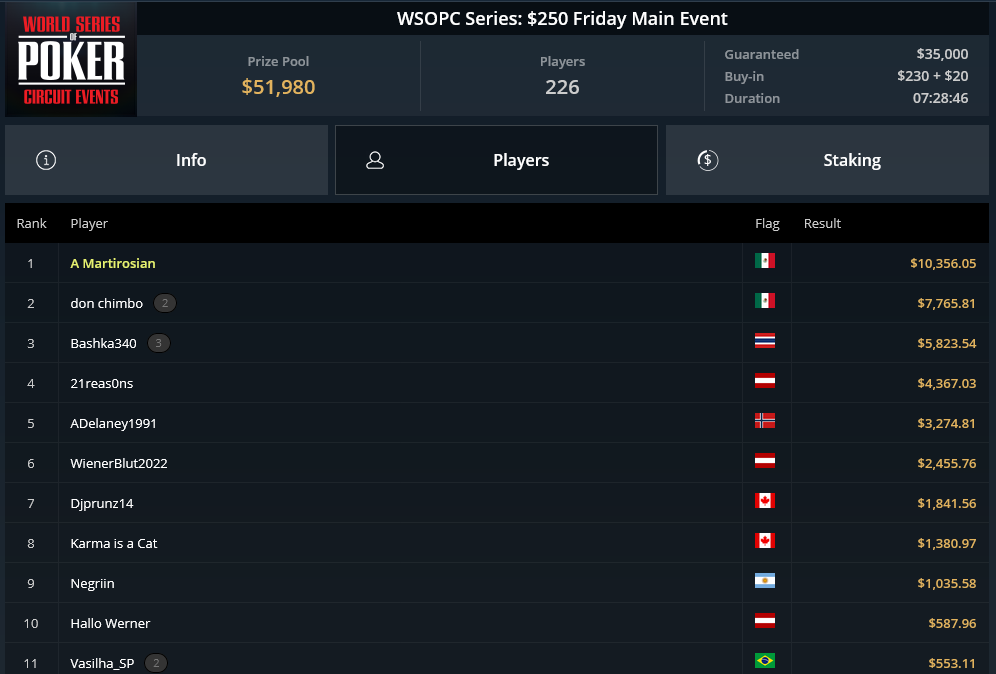Click the World Series of Poker logo
Screen dimensions: 996x674
point(71,59)
